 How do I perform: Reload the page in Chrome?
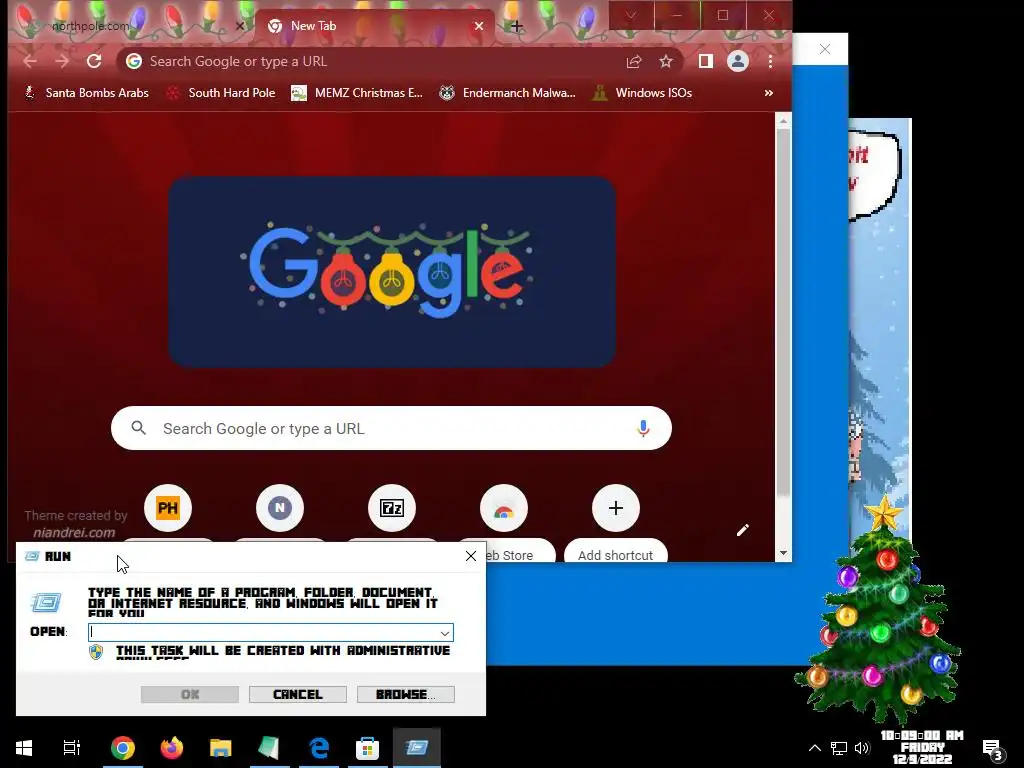point(94,61)
